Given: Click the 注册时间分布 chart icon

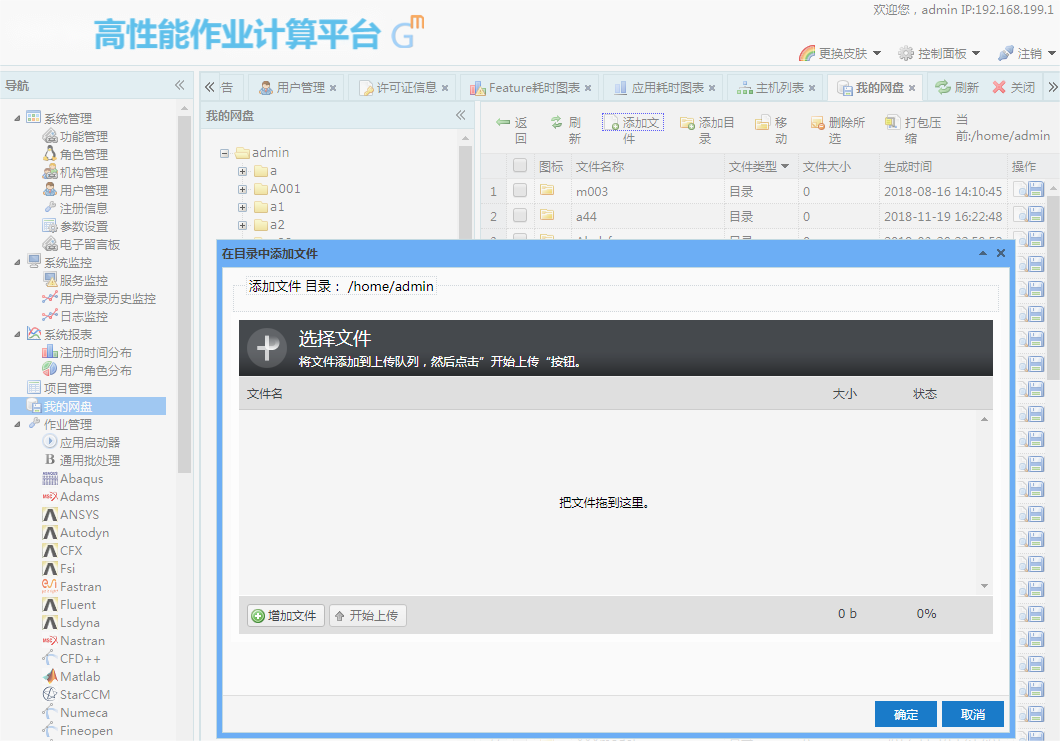Looking at the screenshot, I should (50, 352).
